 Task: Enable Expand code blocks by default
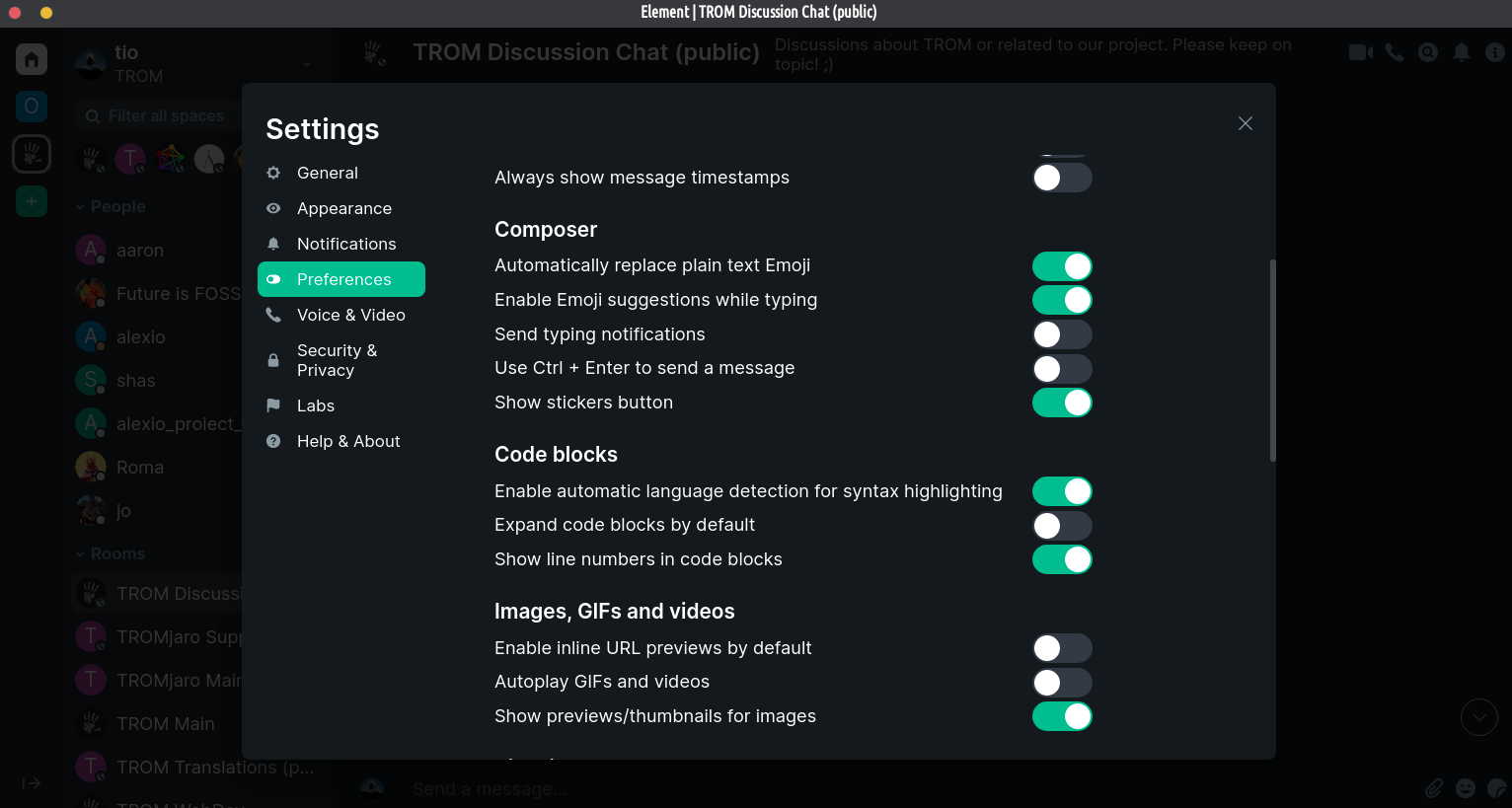(x=1062, y=526)
